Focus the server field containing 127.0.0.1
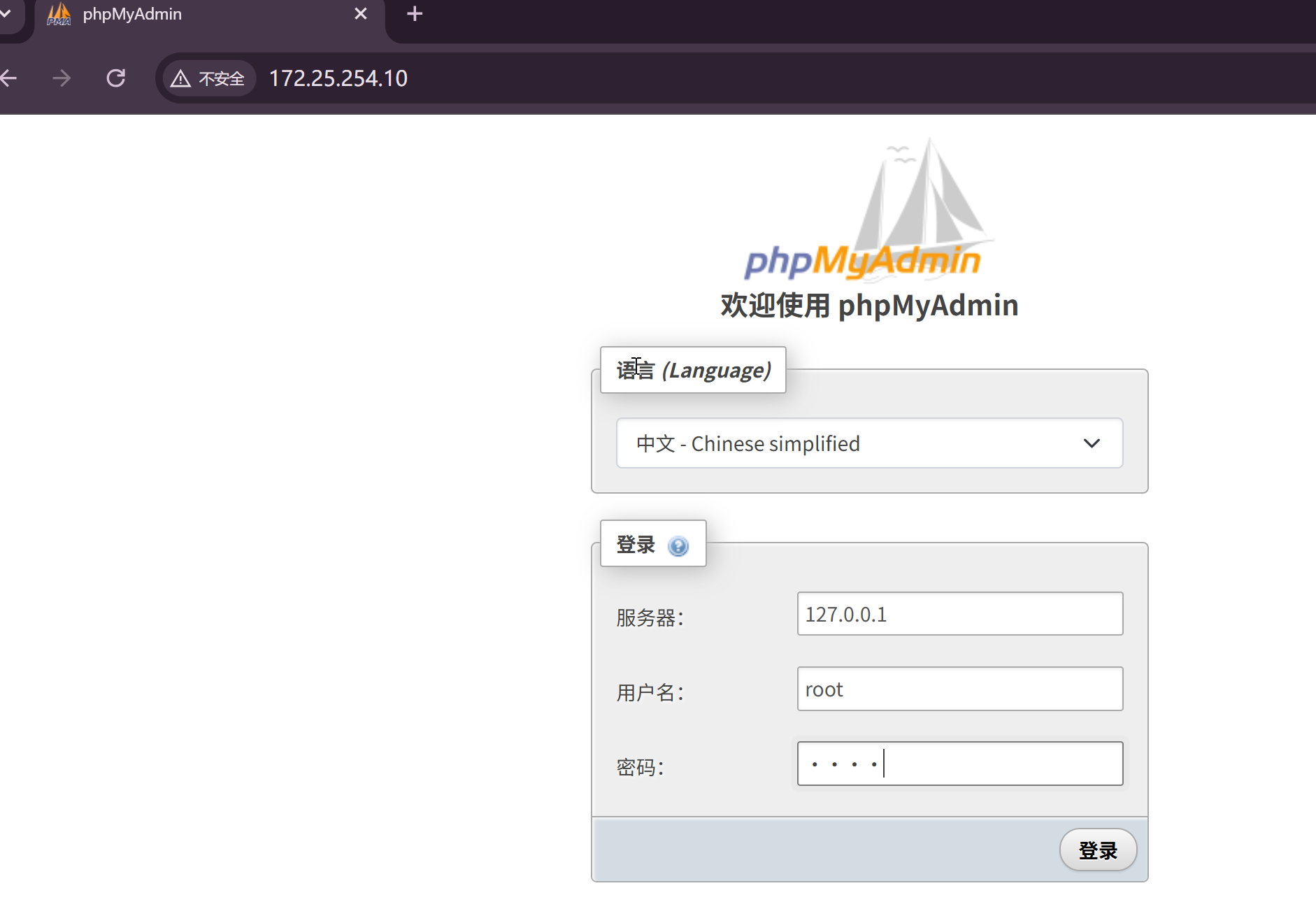1316x902 pixels. click(x=960, y=614)
